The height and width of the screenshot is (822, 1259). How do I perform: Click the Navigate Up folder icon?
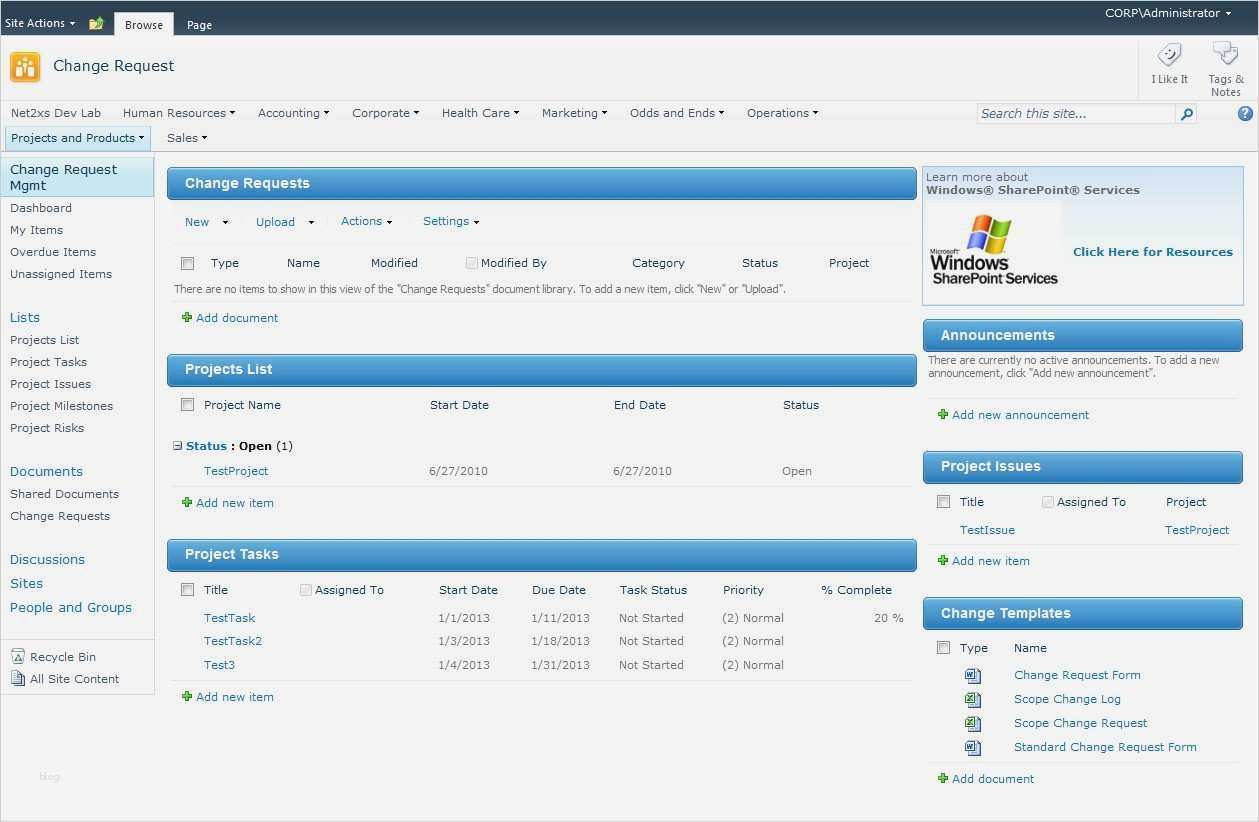(96, 24)
